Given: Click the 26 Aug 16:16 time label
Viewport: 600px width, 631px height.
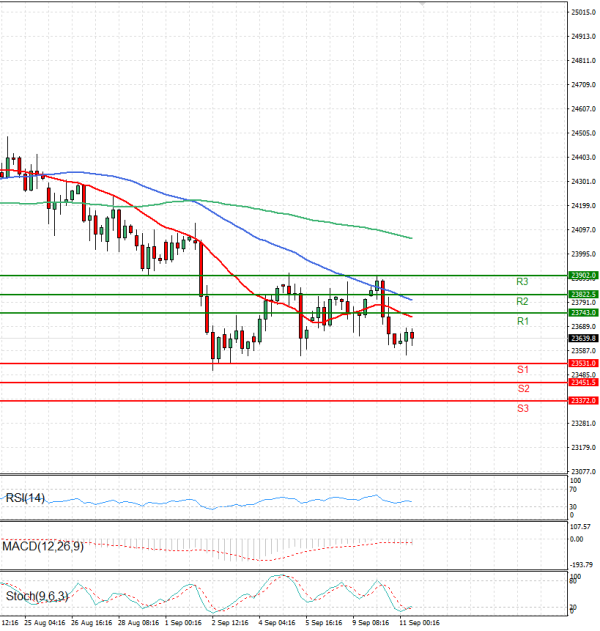Looking at the screenshot, I should pyautogui.click(x=92, y=623).
